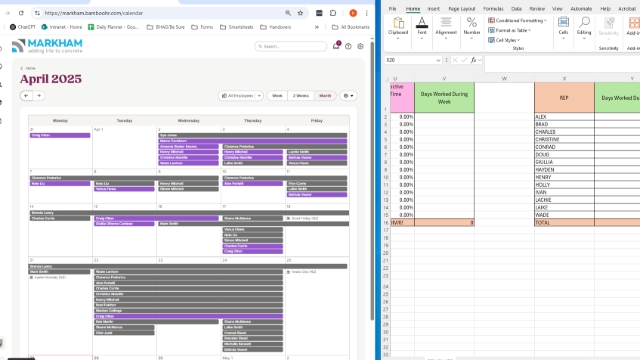640x360 pixels.
Task: Switch to Excel Page Layout tab
Action: (462, 9)
